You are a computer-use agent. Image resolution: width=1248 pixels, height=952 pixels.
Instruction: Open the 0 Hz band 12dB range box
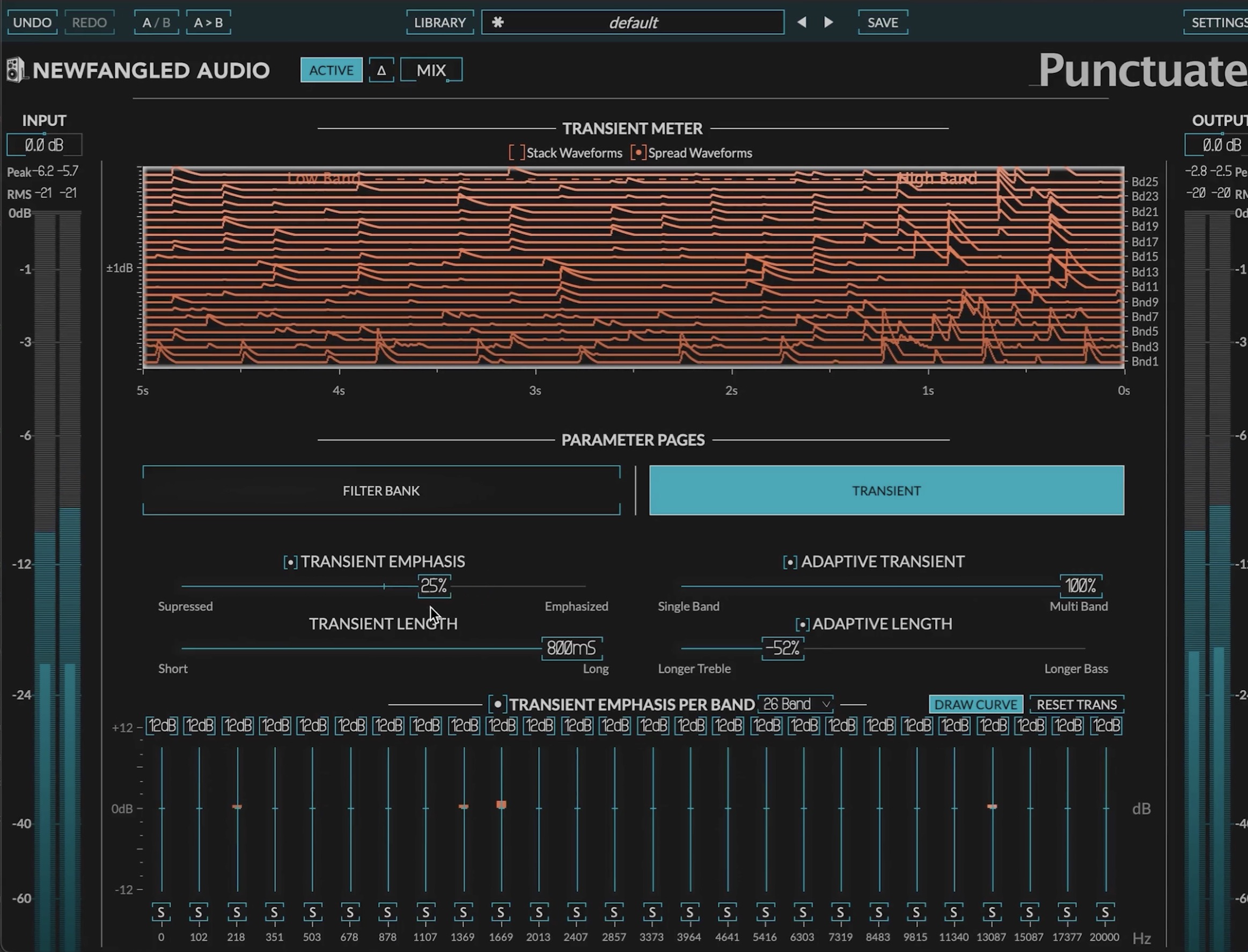162,726
